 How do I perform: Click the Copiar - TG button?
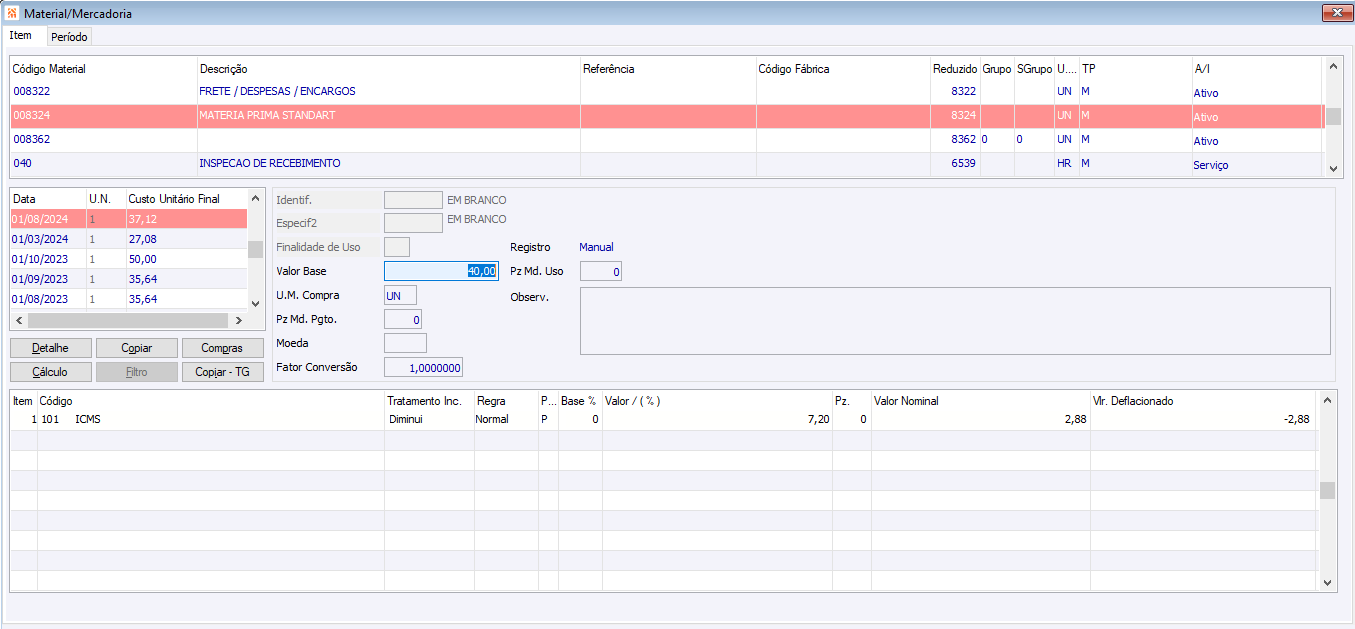point(222,372)
